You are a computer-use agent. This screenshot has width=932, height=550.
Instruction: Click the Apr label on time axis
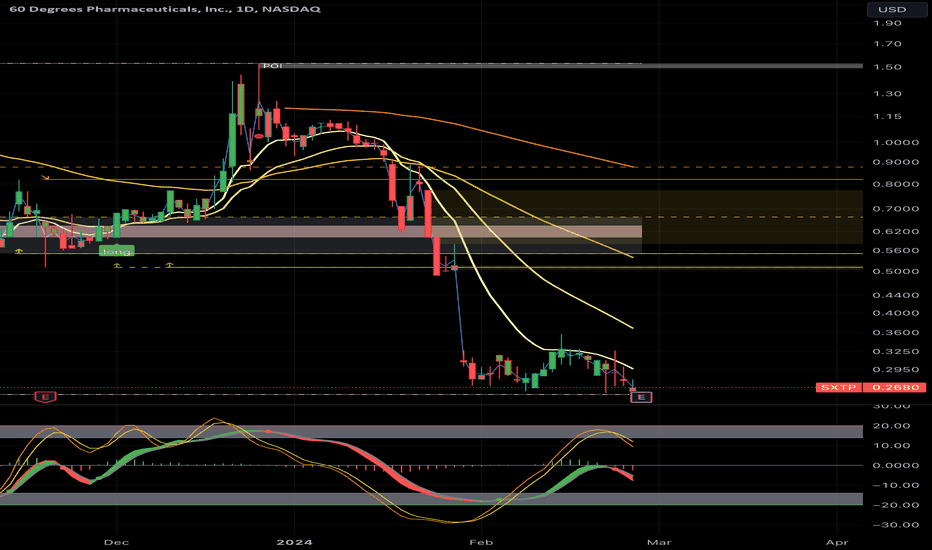tap(837, 542)
